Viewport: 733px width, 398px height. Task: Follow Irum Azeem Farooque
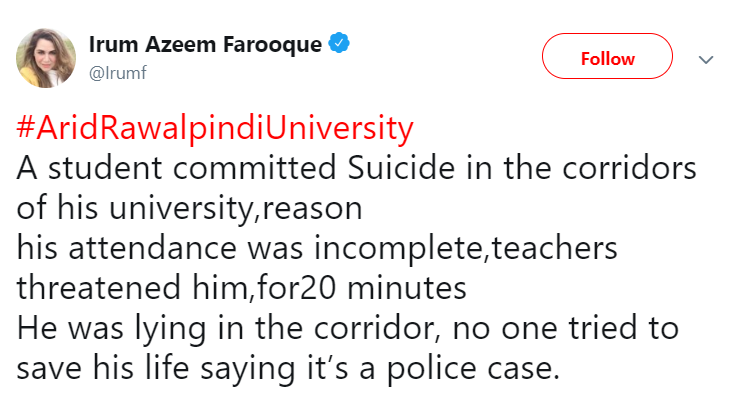607,57
